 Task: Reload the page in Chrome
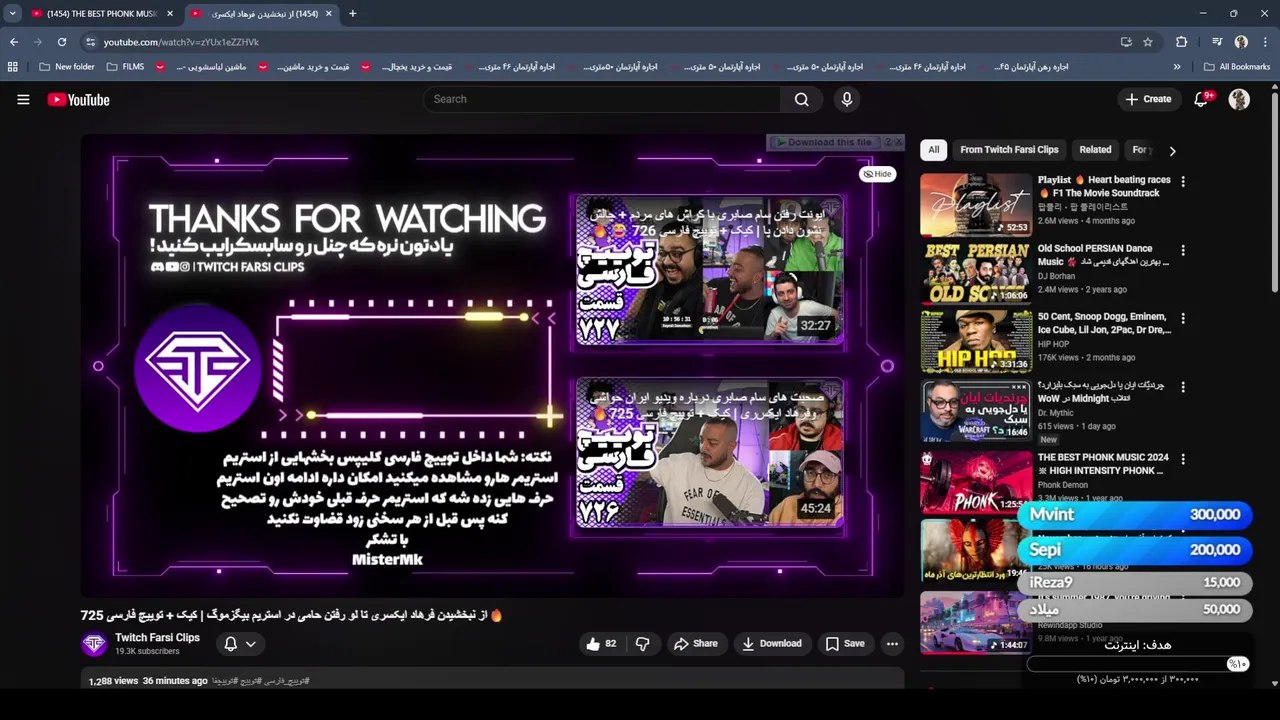pos(62,42)
